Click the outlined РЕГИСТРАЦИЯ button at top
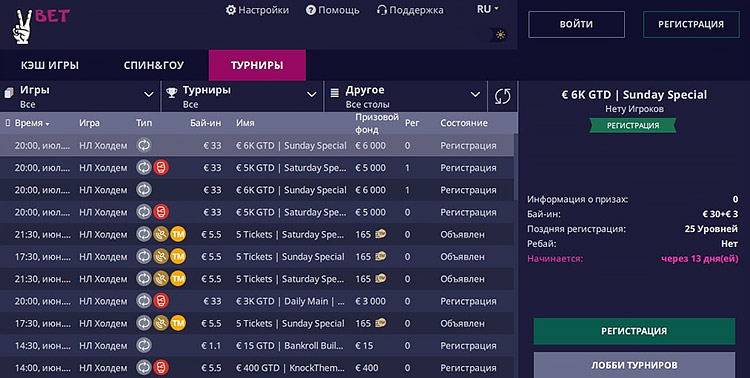The height and width of the screenshot is (378, 750). pyautogui.click(x=691, y=24)
